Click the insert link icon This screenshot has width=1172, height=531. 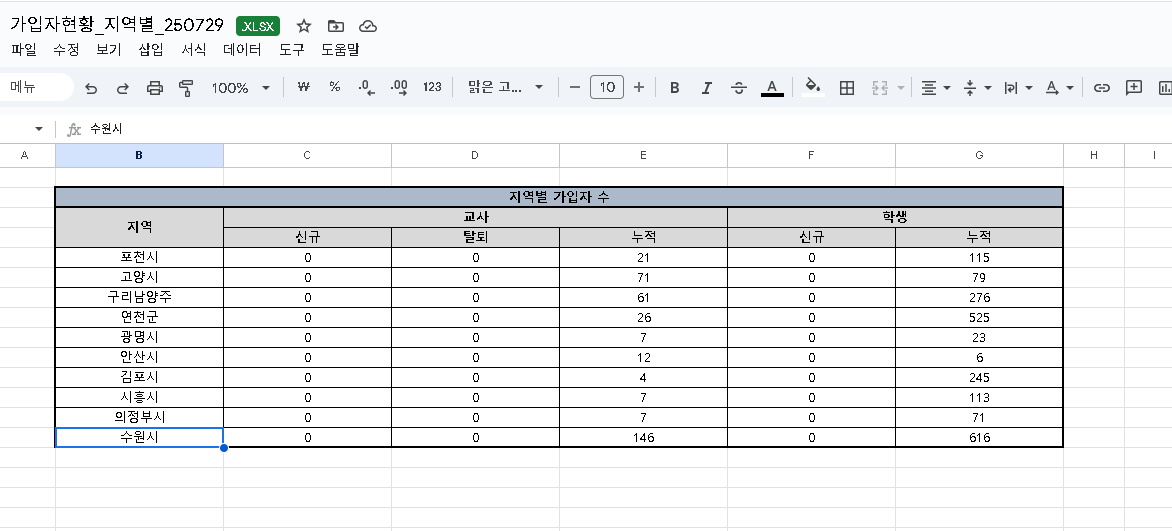click(x=1102, y=88)
